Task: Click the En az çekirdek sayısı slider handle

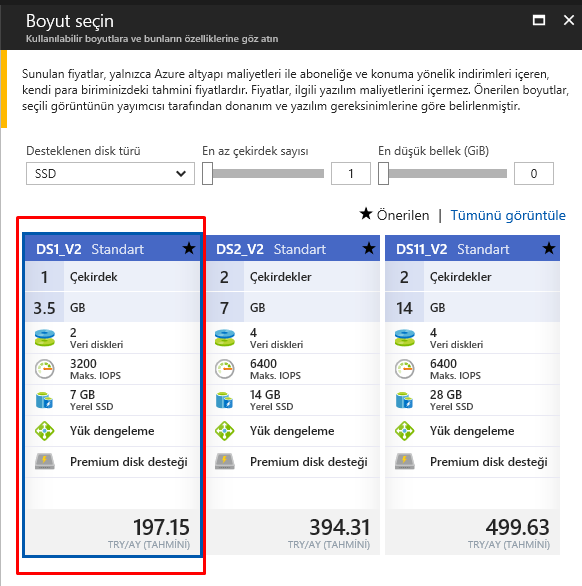Action: (207, 173)
